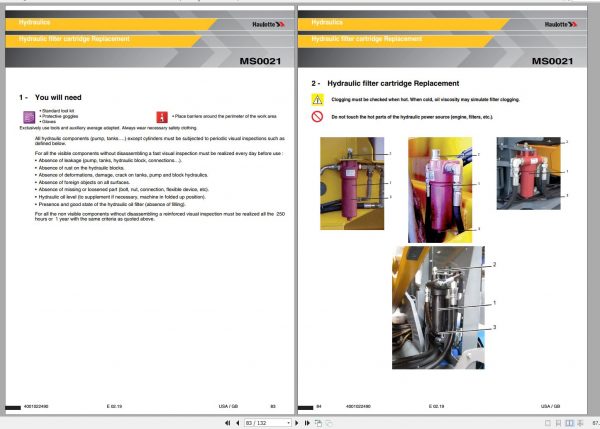Screen dimensions: 600x429
Task: Go to the first page
Action: 228,423
